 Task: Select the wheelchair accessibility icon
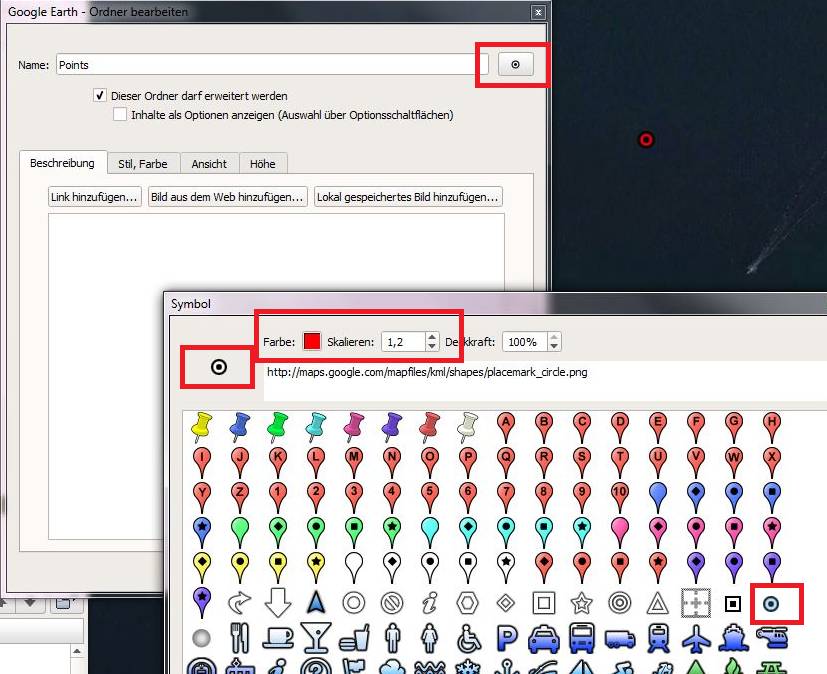[467, 638]
